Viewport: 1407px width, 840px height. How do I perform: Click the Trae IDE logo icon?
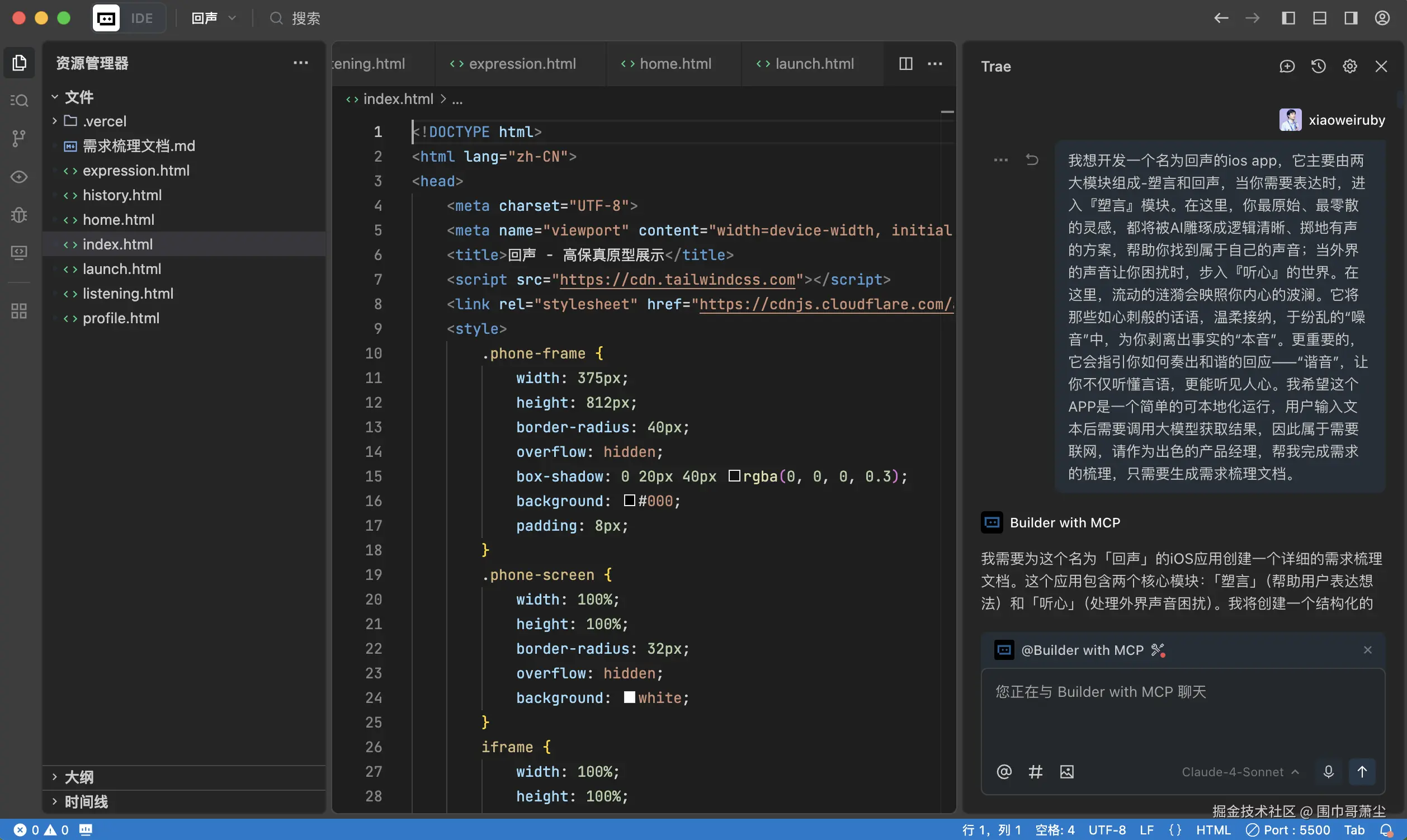pos(106,18)
